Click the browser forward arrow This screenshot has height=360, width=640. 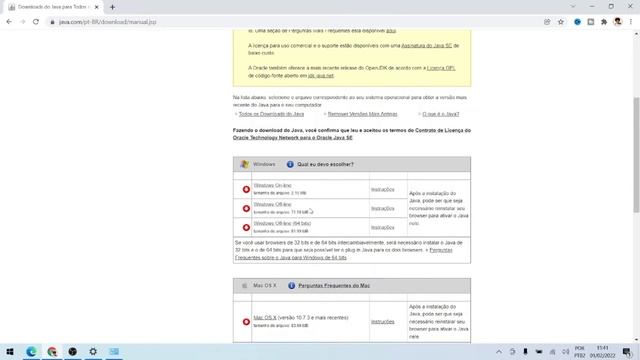(22, 22)
